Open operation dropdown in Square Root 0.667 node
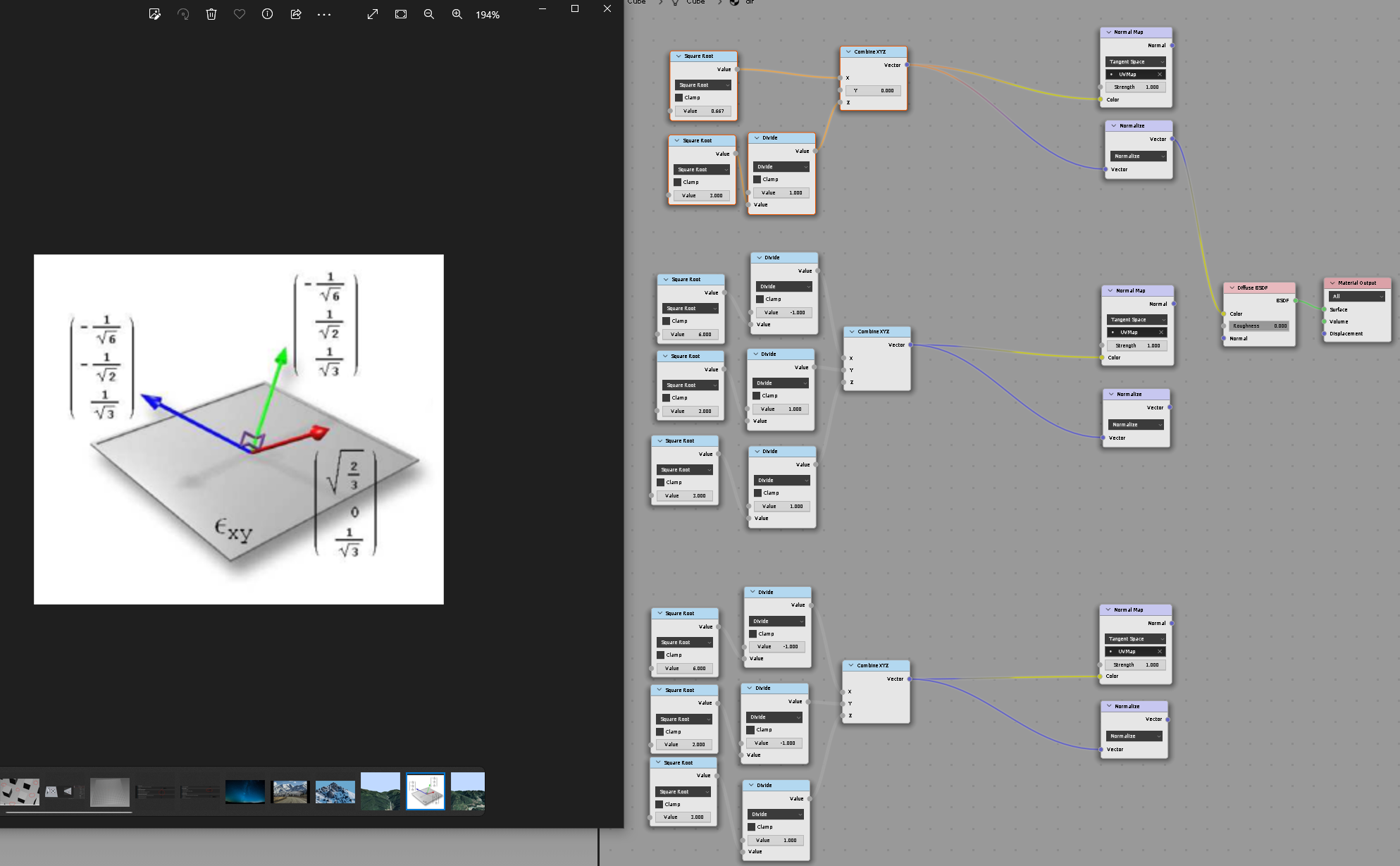The width and height of the screenshot is (1400, 866). coord(703,85)
